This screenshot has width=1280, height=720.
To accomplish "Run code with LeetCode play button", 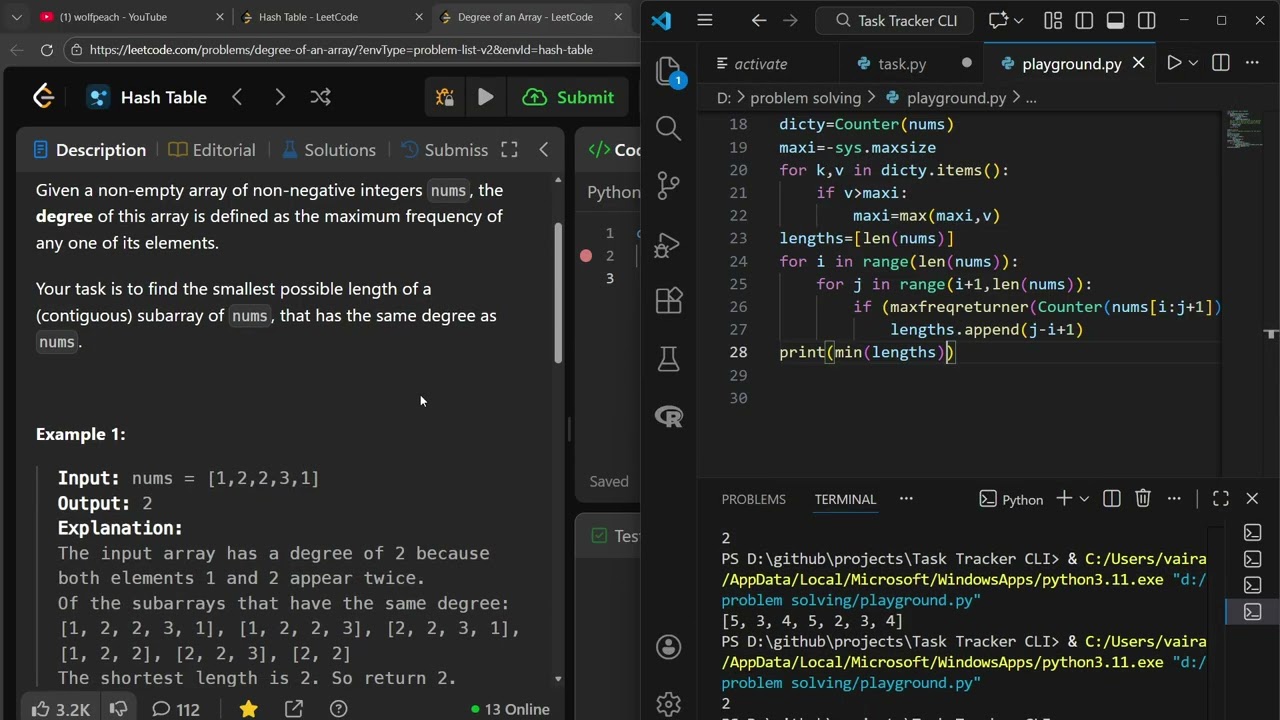I will pyautogui.click(x=486, y=97).
